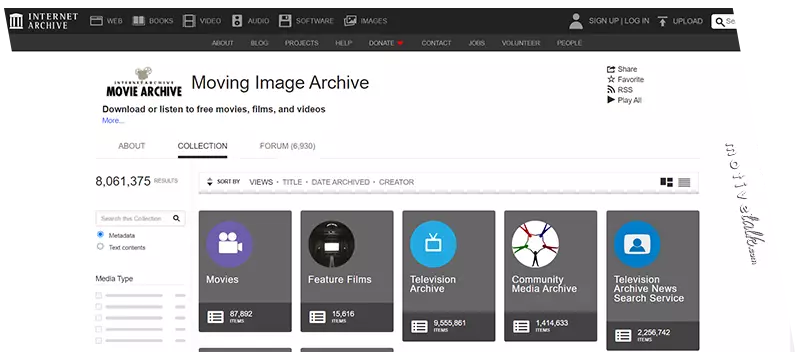Toggle the Sort By direction arrows
800x360 pixels.
tap(209, 182)
